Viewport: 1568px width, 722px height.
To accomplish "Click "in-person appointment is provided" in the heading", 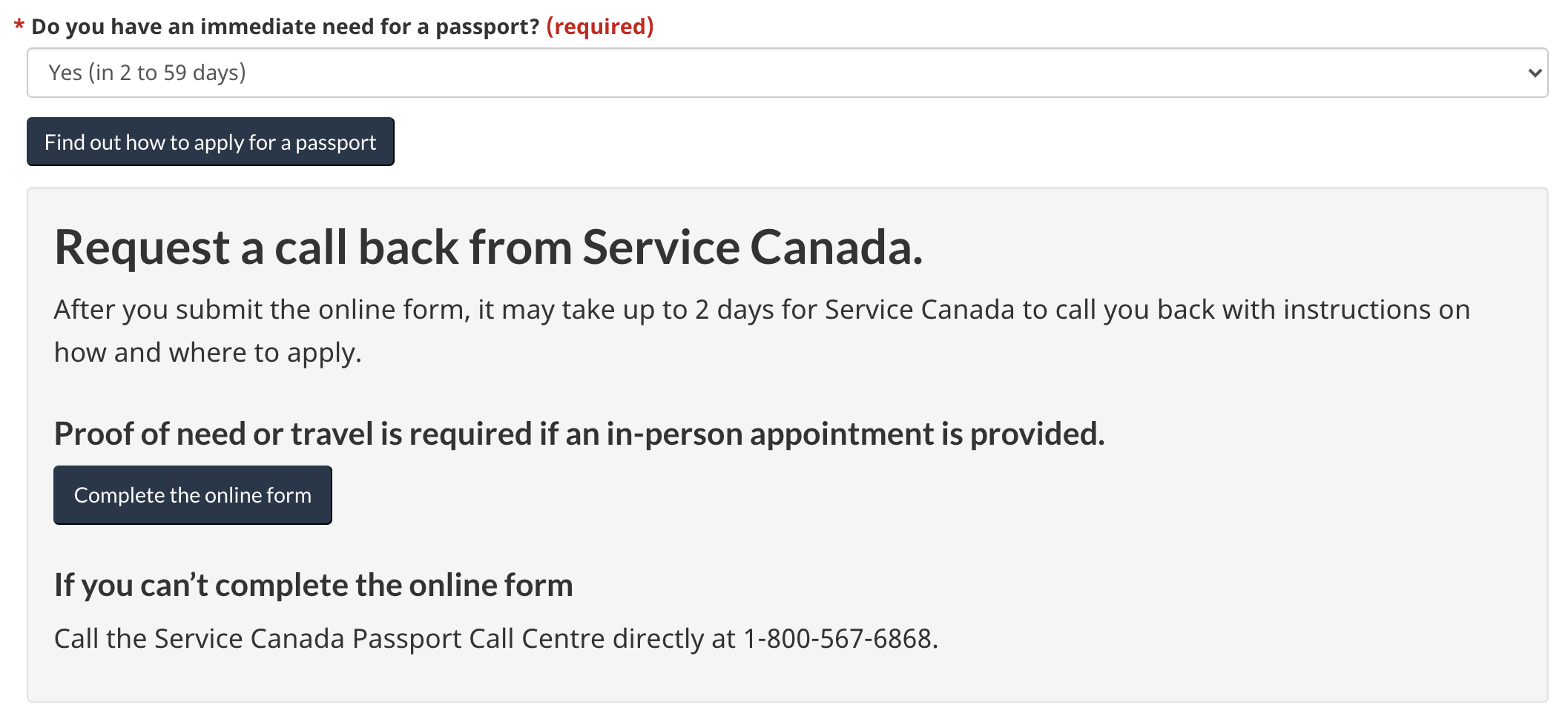I will click(x=854, y=434).
